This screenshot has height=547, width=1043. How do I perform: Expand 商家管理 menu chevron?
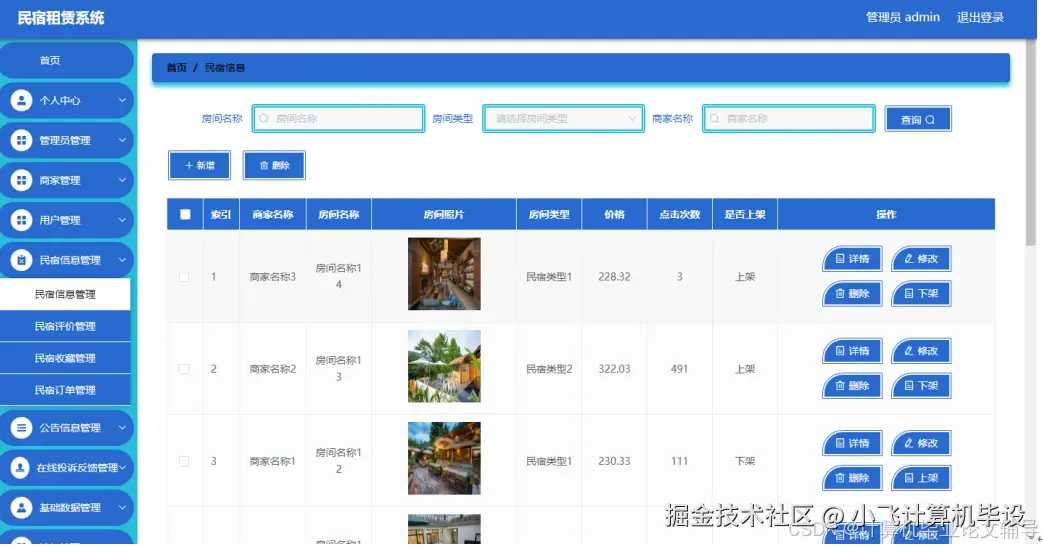pyautogui.click(x=122, y=180)
